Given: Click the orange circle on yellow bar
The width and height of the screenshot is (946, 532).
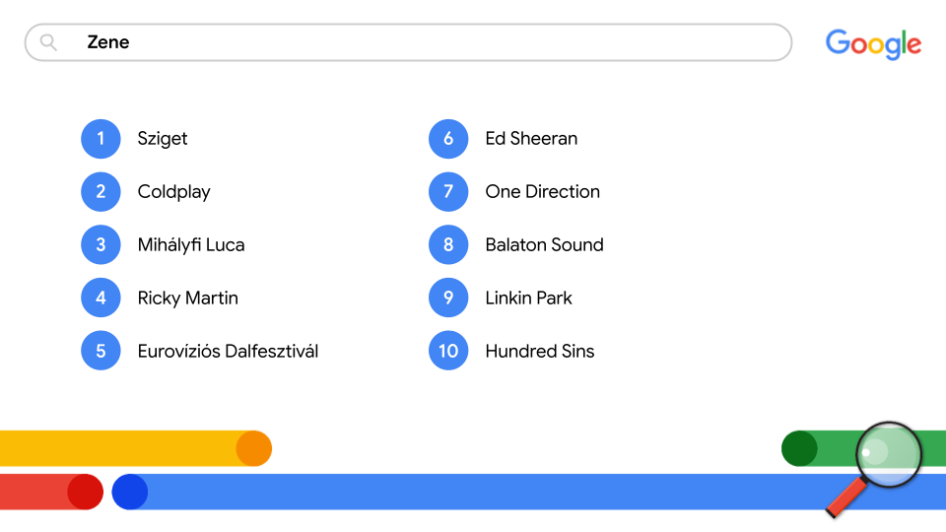Looking at the screenshot, I should click(254, 448).
